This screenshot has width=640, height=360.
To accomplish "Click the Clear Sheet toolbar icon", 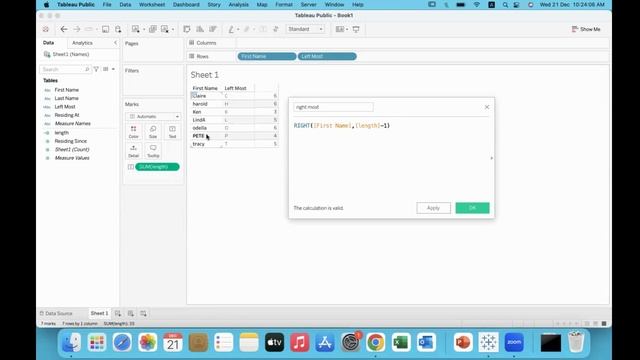I will [x=165, y=29].
